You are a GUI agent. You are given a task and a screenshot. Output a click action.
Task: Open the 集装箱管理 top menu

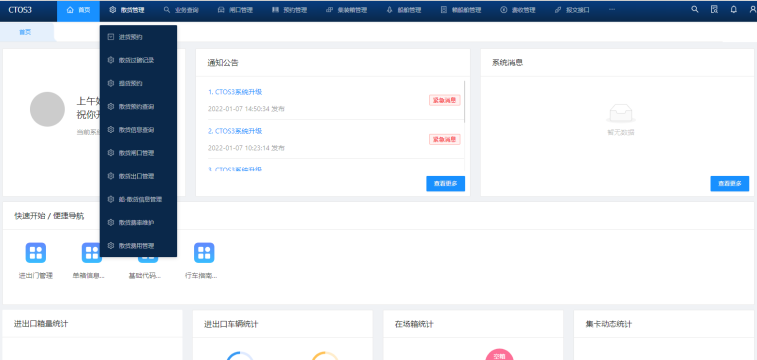point(347,10)
